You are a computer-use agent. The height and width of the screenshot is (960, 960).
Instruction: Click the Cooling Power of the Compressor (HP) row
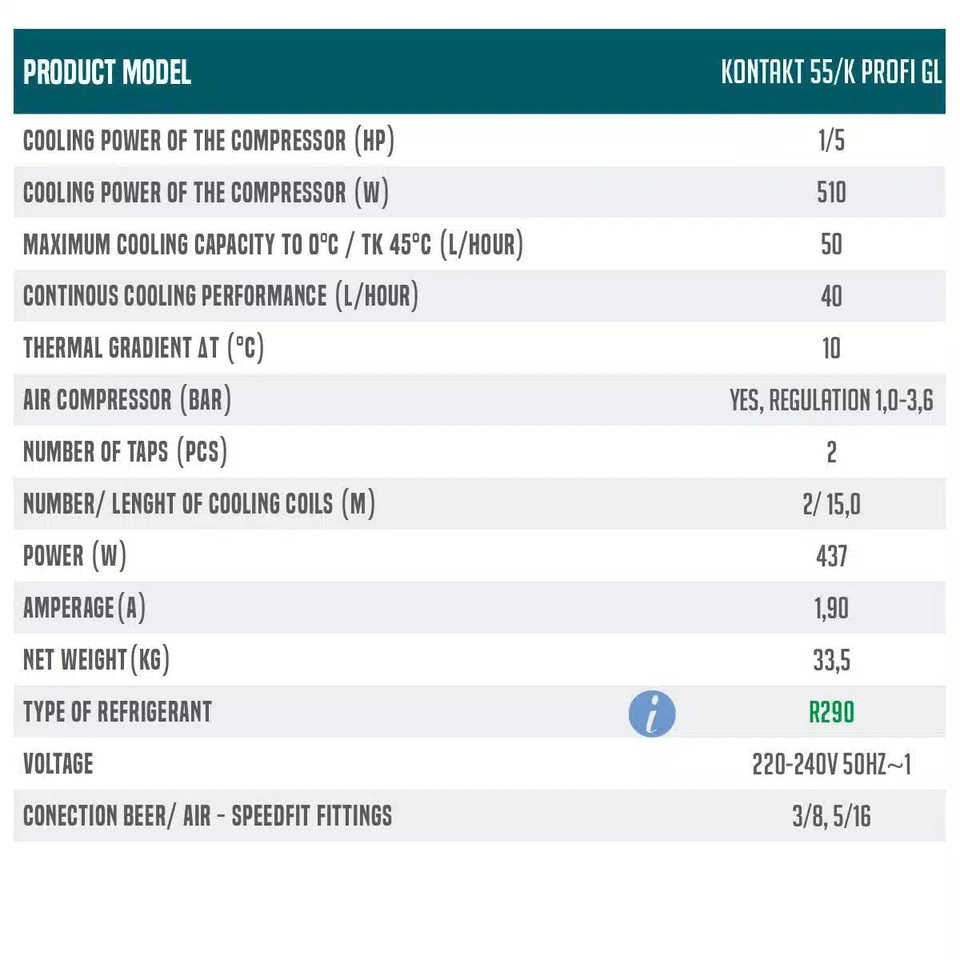pyautogui.click(x=479, y=140)
